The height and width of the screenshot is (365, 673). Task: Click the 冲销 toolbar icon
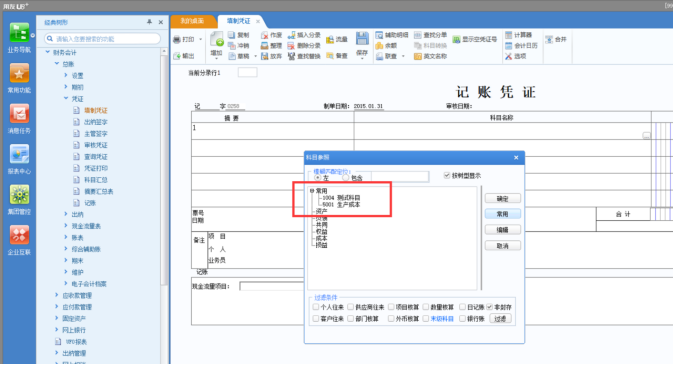(x=231, y=46)
